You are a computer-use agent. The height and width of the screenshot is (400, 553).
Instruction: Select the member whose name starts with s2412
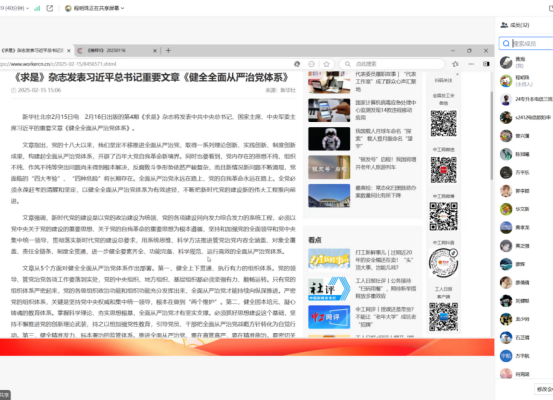coord(525,117)
